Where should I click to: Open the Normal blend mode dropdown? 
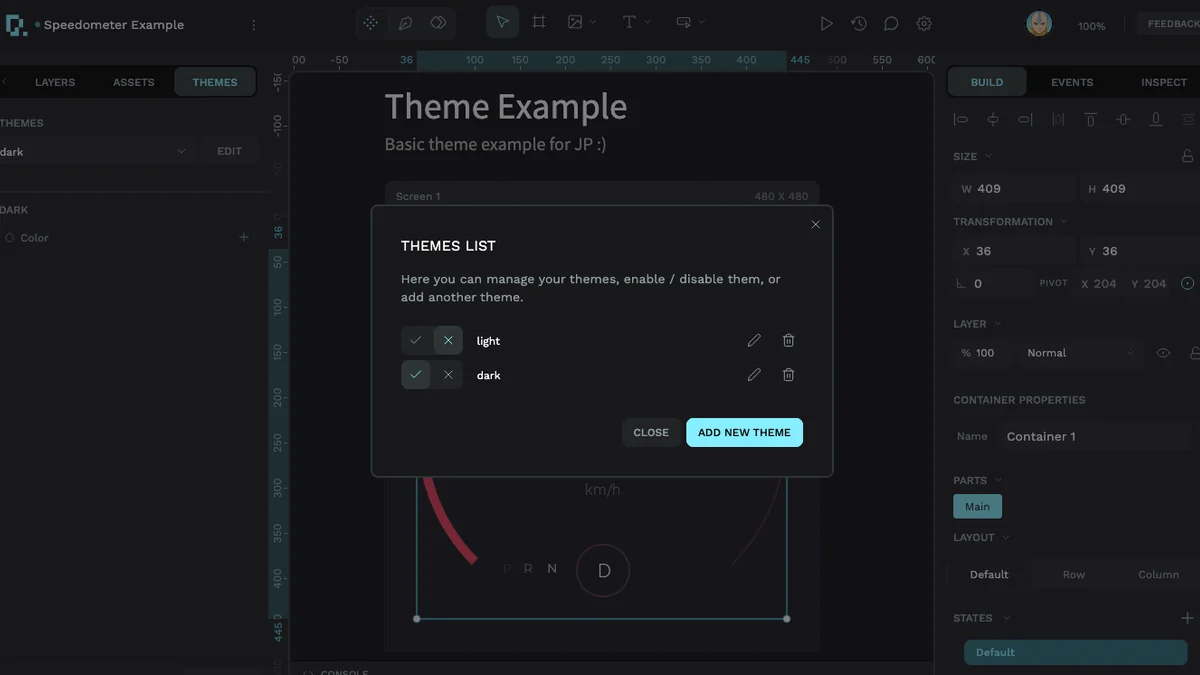tap(1082, 353)
